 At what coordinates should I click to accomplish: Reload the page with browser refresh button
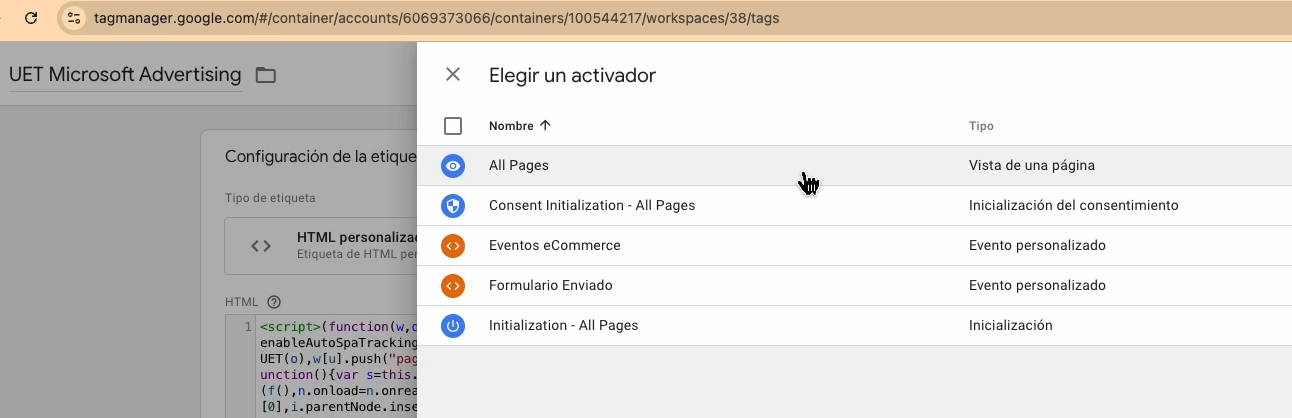click(x=31, y=18)
